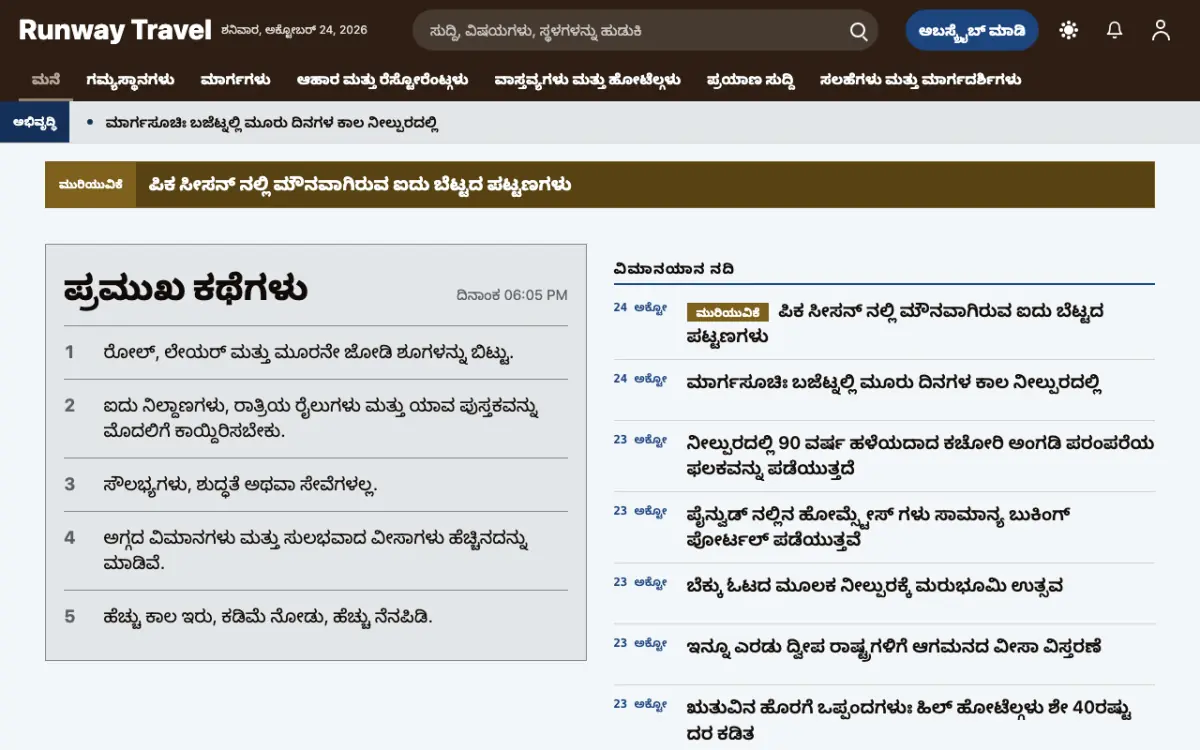The height and width of the screenshot is (750, 1200).
Task: Open the gold breaking banner headline about hill towns
Action: pyautogui.click(x=360, y=185)
